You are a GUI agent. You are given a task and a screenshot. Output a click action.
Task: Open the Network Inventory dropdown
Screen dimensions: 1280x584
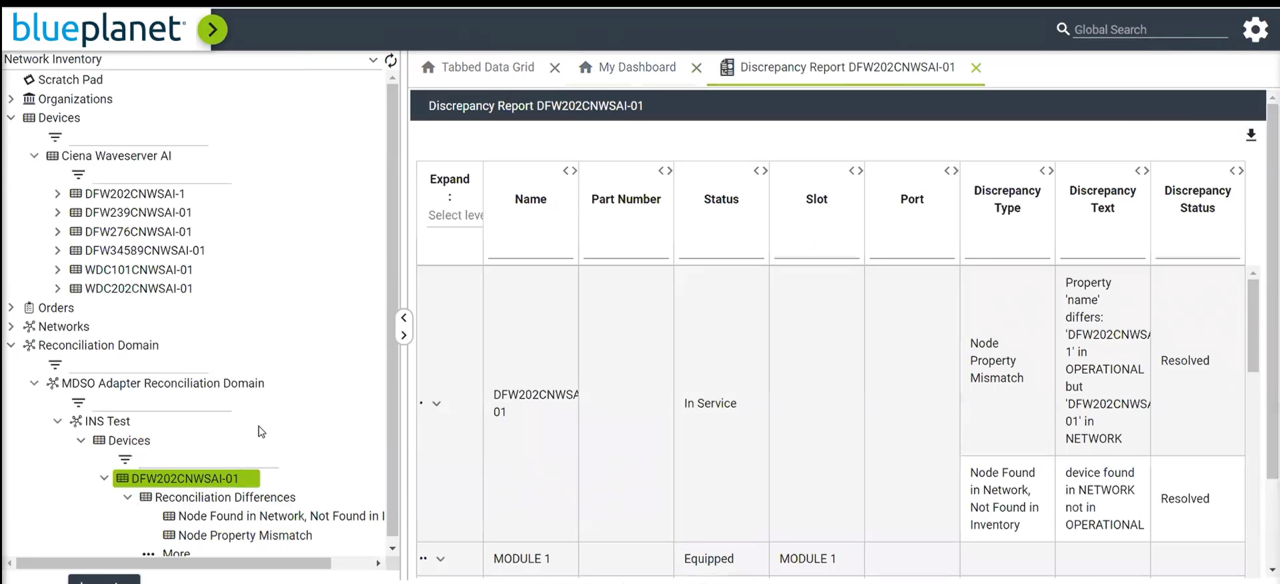tap(373, 61)
